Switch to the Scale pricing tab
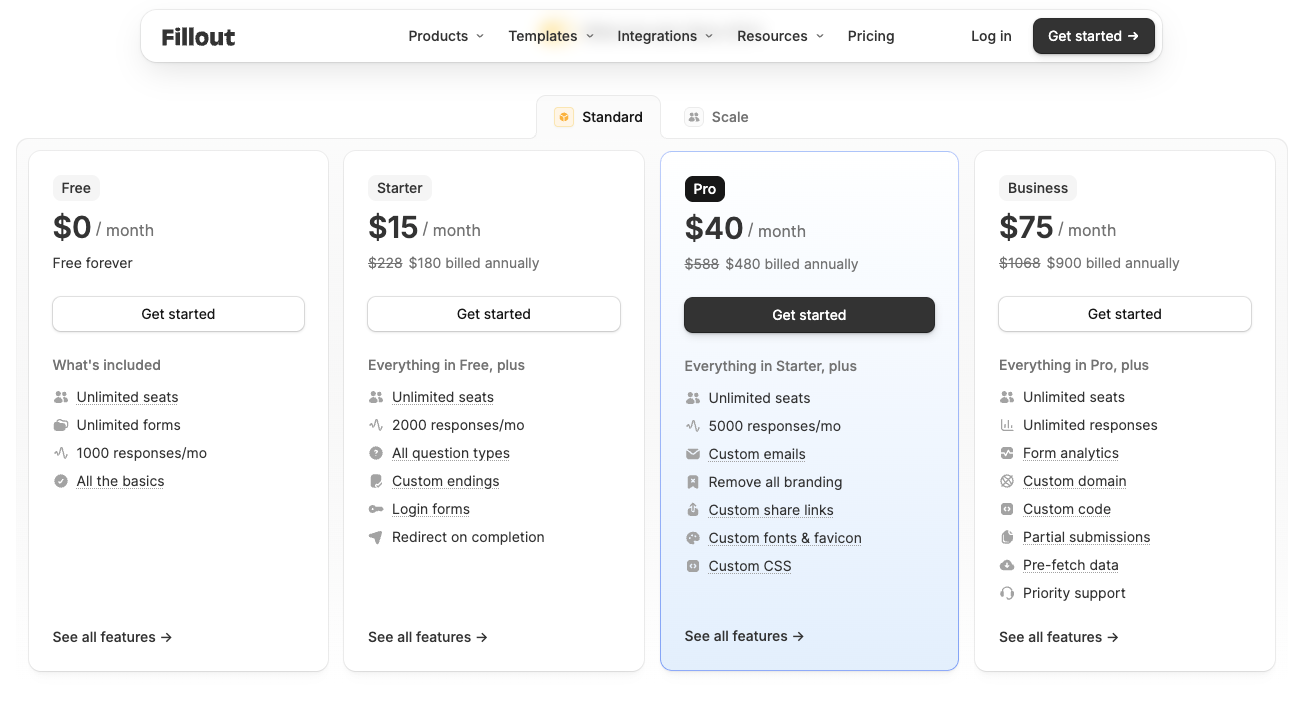Image resolution: width=1308 pixels, height=704 pixels. (717, 117)
